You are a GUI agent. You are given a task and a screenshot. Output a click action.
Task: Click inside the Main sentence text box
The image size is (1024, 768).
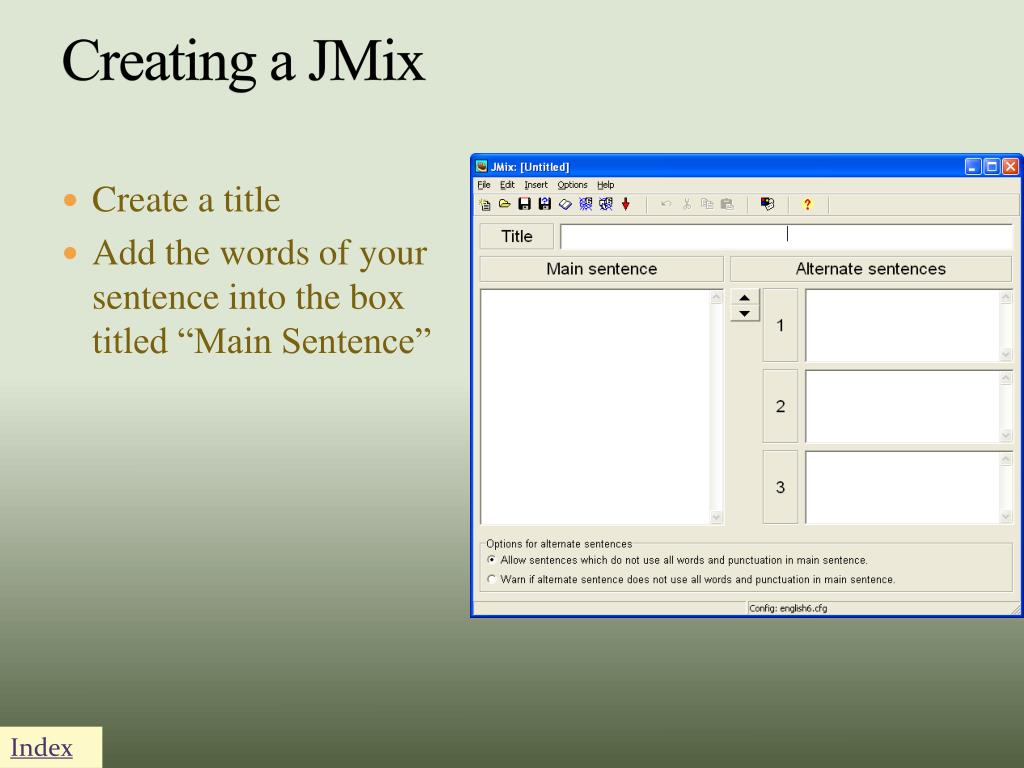pyautogui.click(x=595, y=407)
